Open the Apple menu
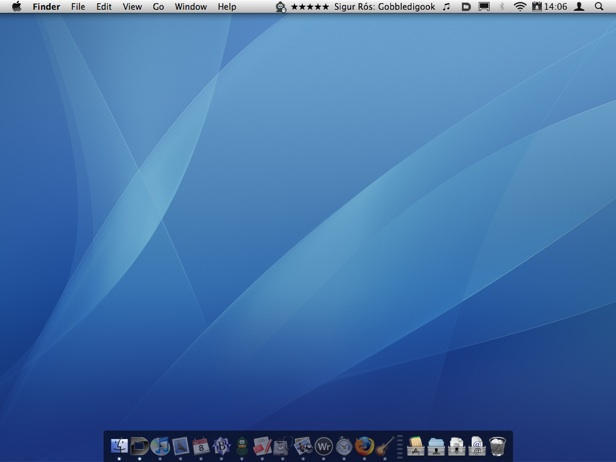Screen dimensions: 616x462 point(16,6)
